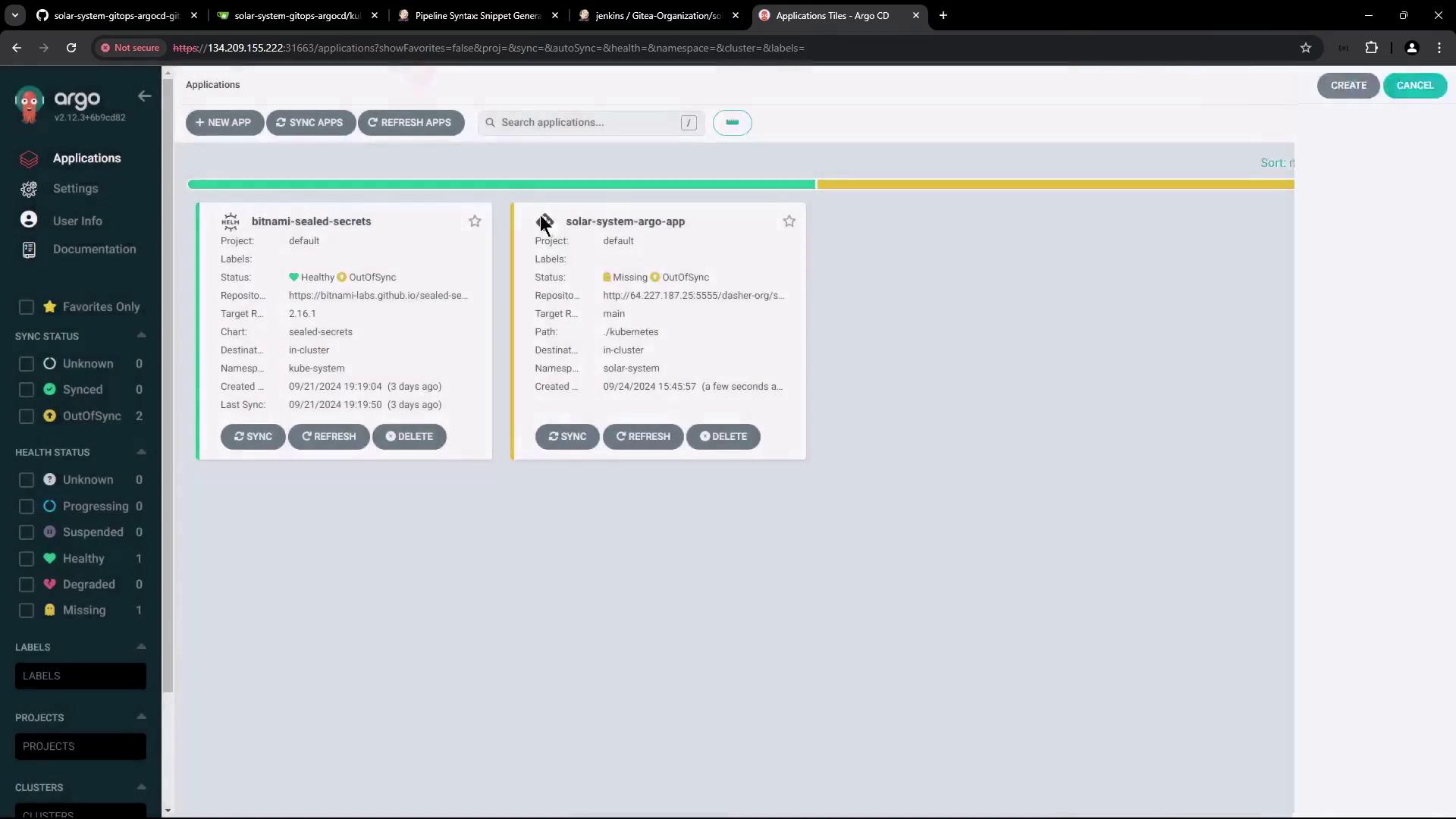1456x819 pixels.
Task: Click the Helm icon on bitnami tile
Action: (x=230, y=221)
